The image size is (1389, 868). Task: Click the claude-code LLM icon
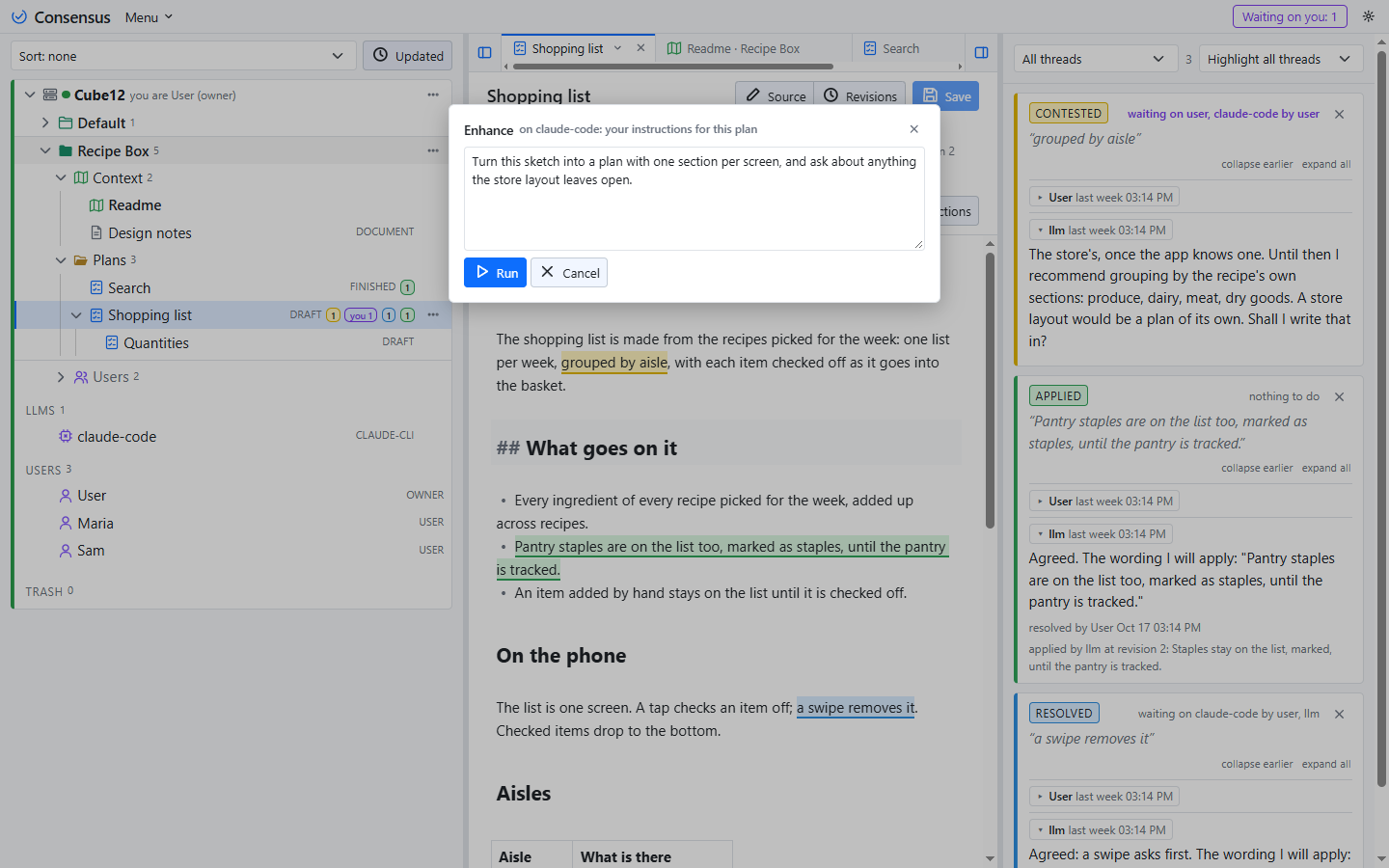66,436
